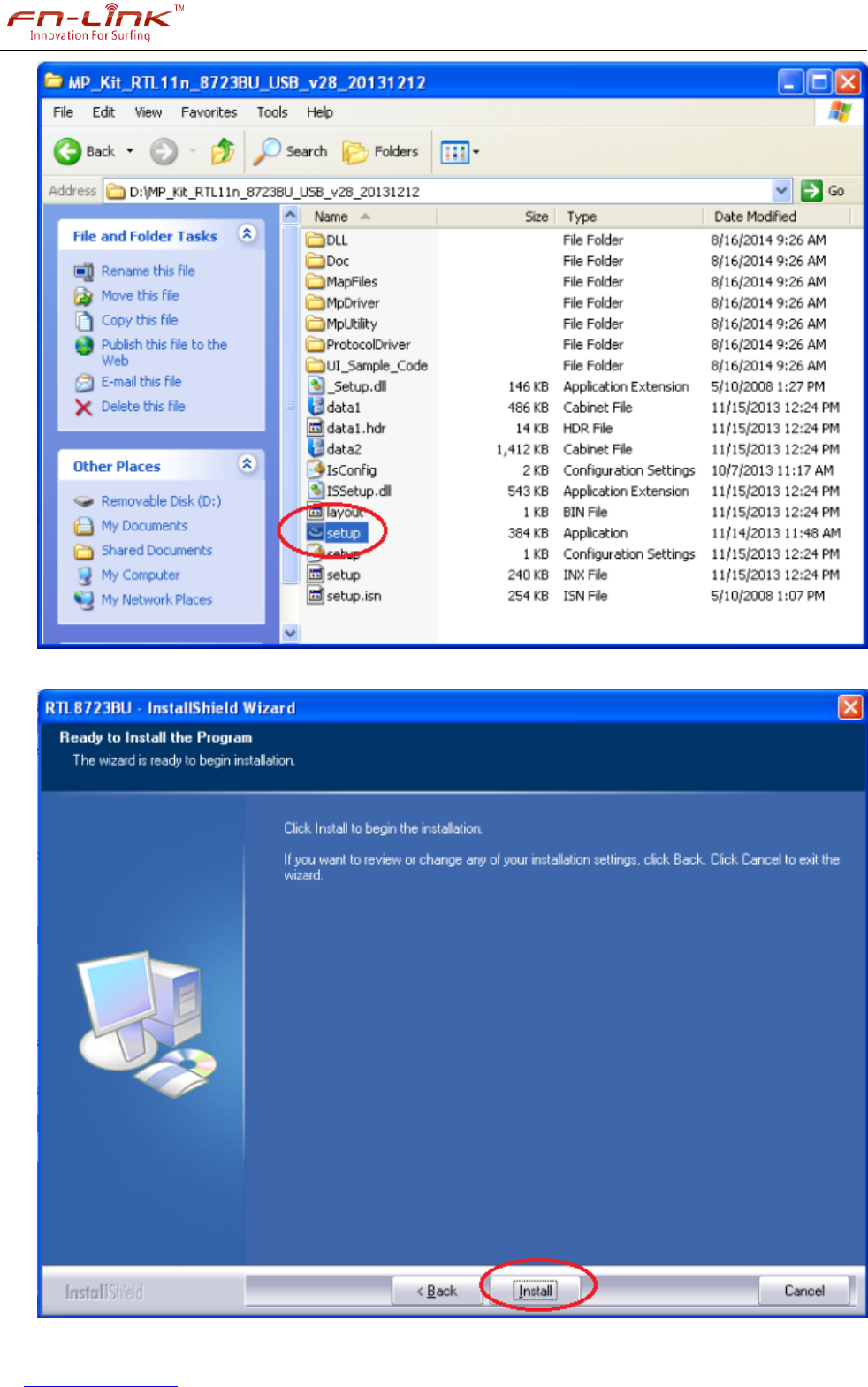Sort by the Size column header
The height and width of the screenshot is (1387, 868).
point(496,217)
